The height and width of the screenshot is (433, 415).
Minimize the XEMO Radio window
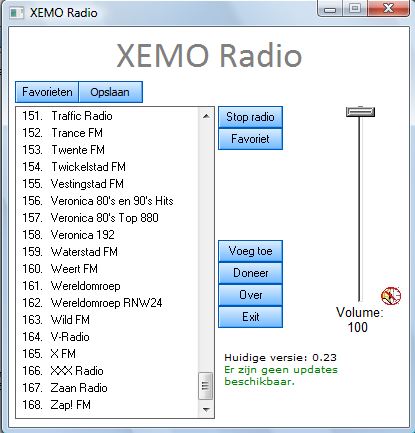330,9
